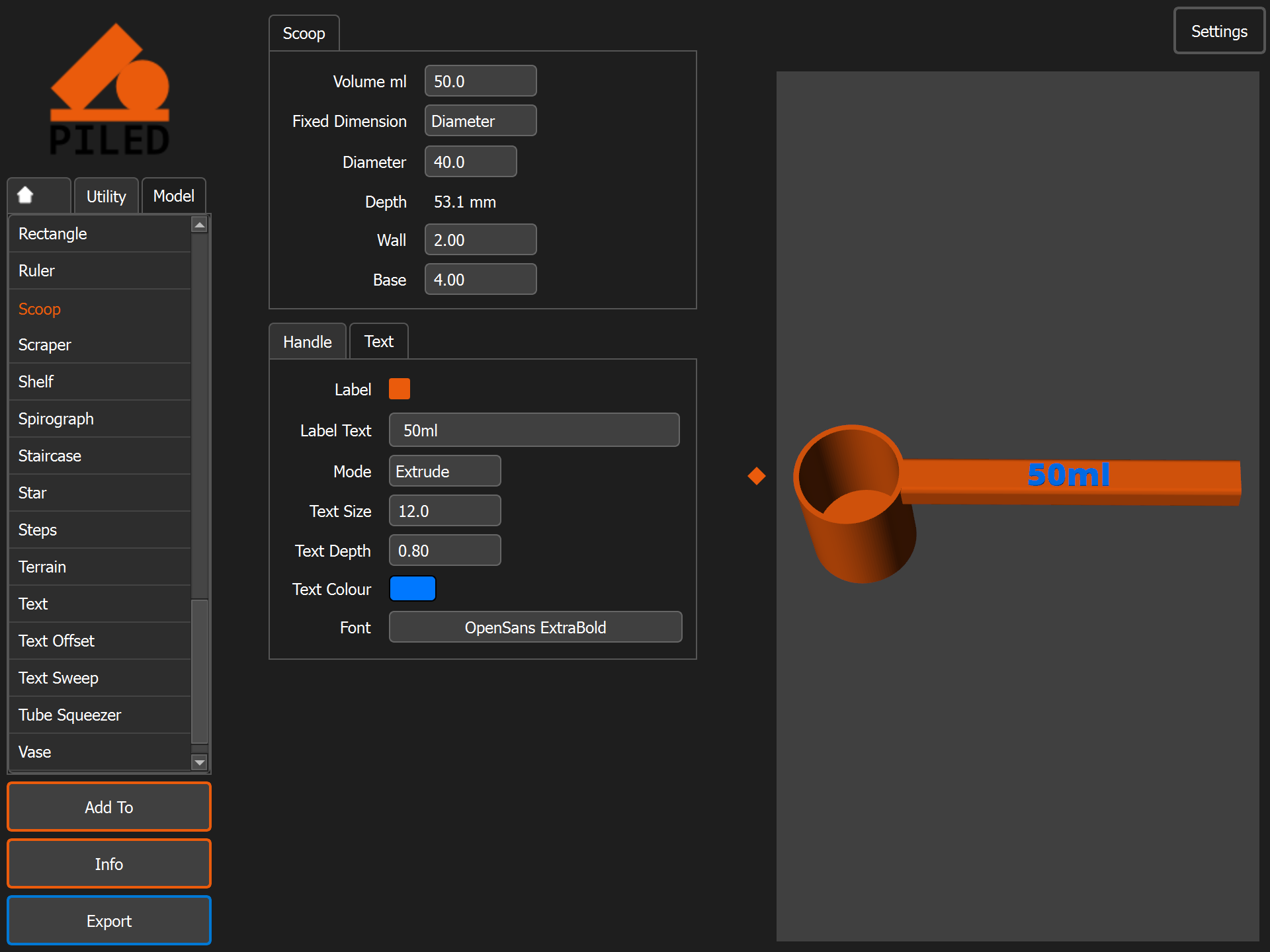Open Settings
Screen dimensions: 1270x952
(1219, 31)
